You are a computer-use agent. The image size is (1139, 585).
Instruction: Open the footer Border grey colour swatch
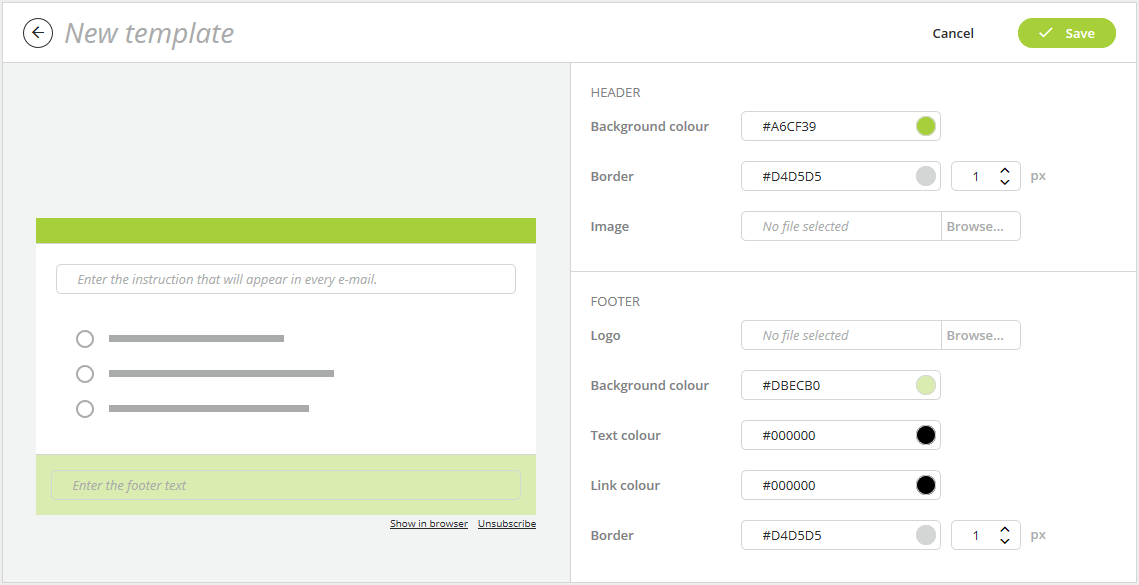pyautogui.click(x=924, y=534)
